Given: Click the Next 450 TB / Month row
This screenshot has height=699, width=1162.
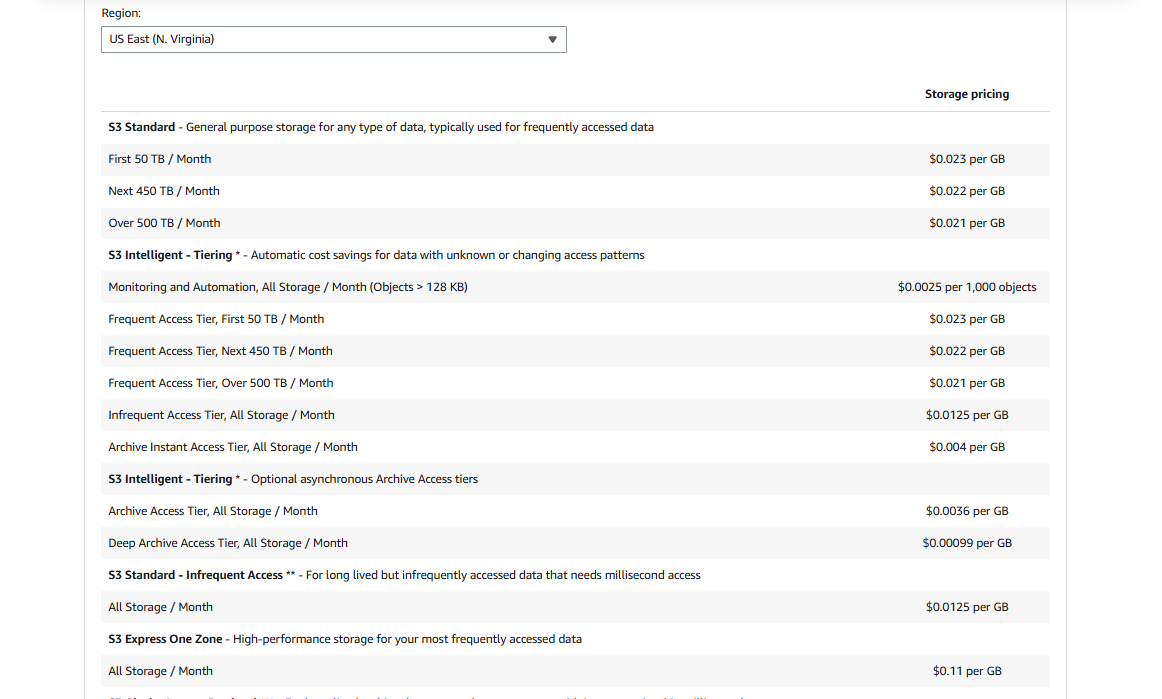Looking at the screenshot, I should (575, 191).
